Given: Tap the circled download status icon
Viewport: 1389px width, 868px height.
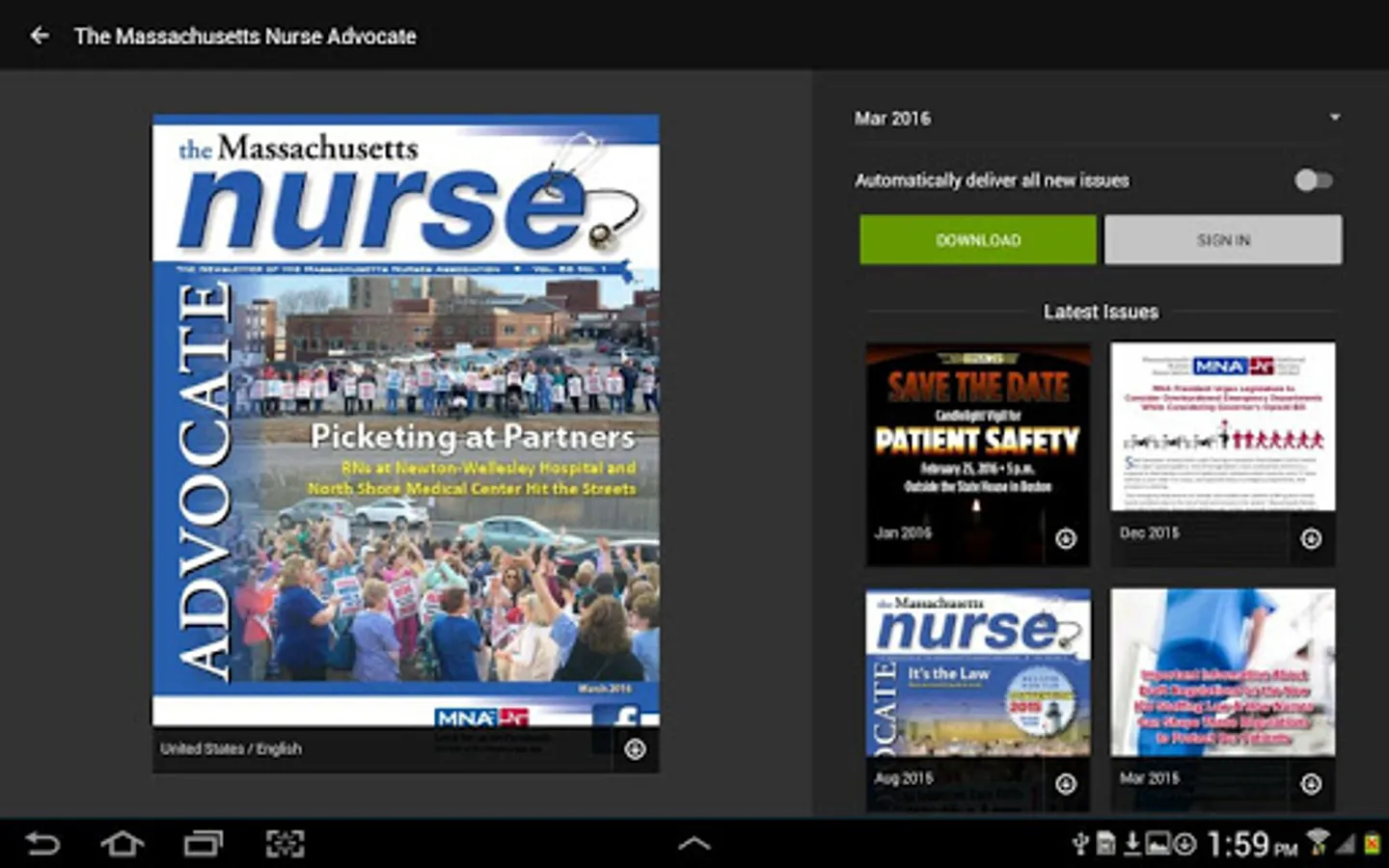Looking at the screenshot, I should pyautogui.click(x=1185, y=845).
